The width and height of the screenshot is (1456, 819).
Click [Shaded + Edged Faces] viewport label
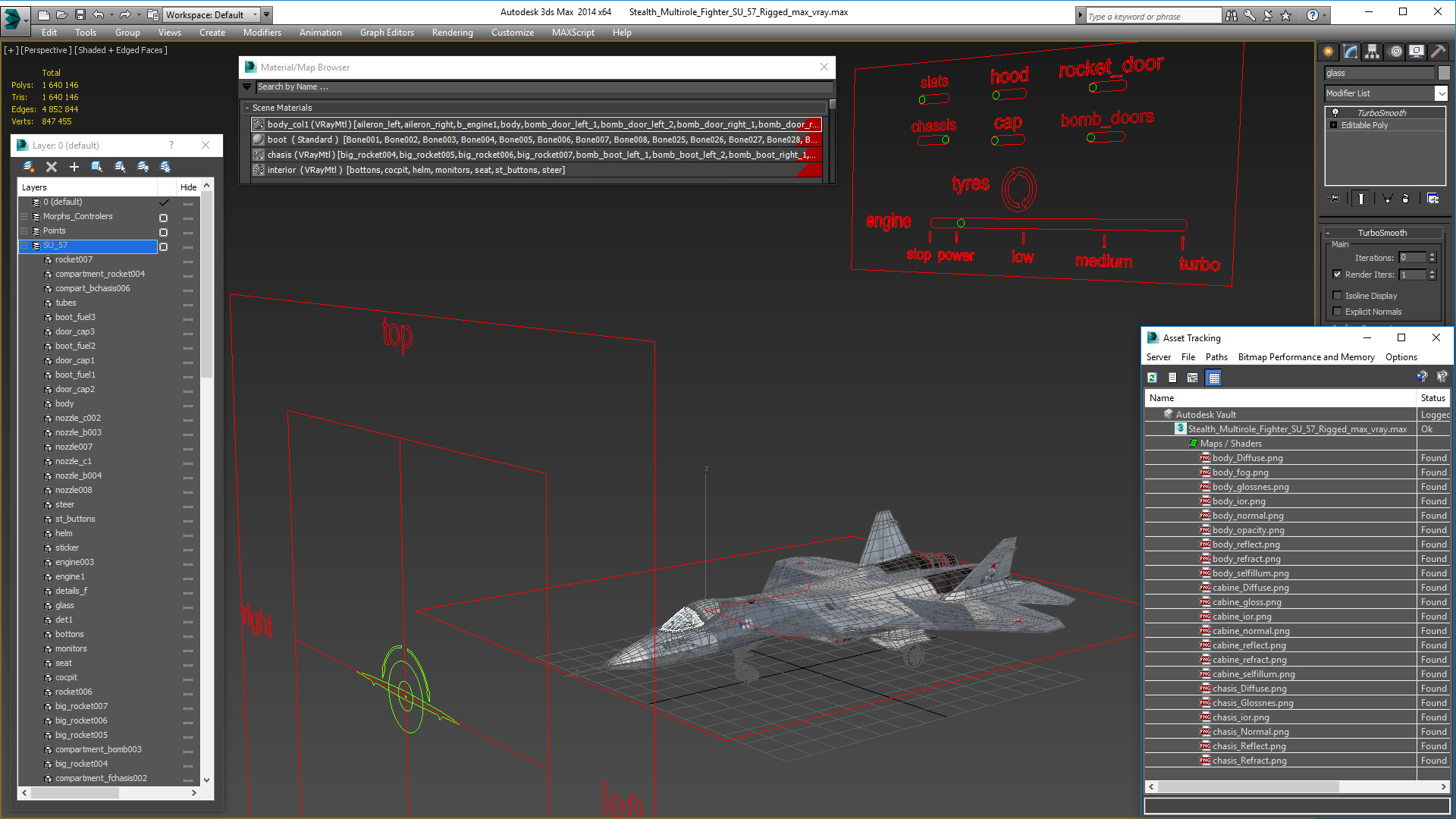tap(121, 50)
